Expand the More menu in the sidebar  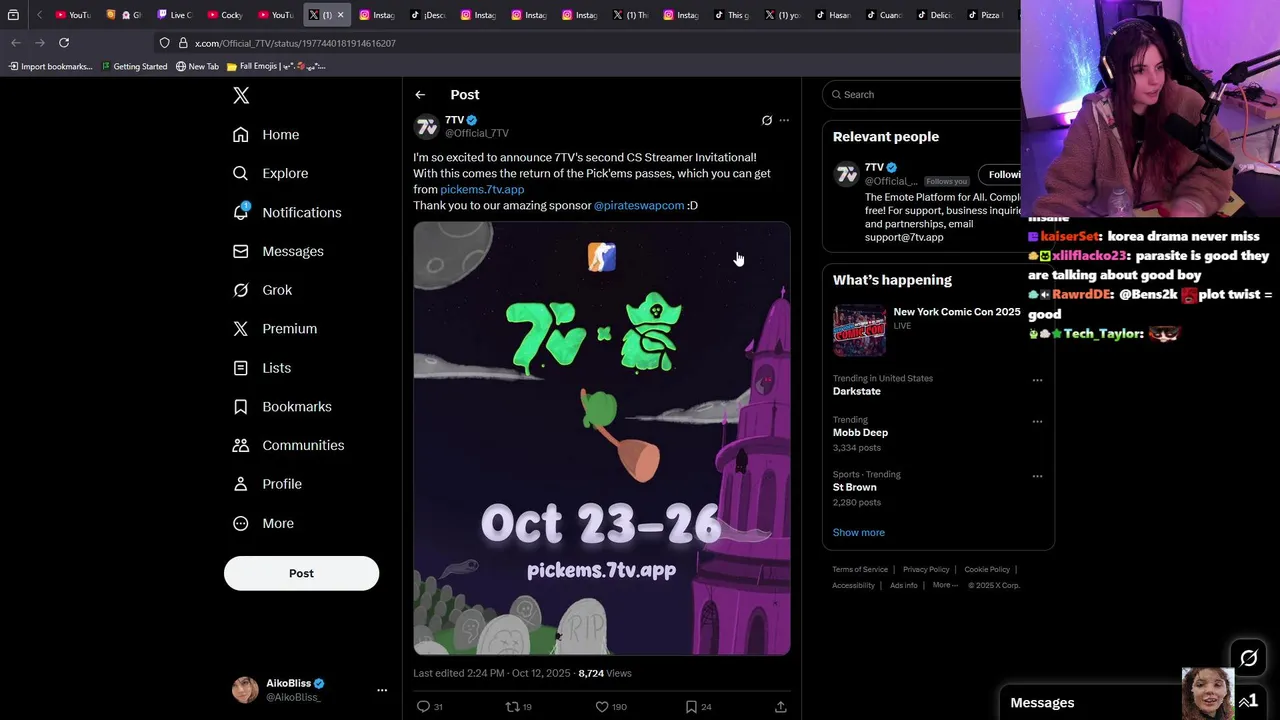(263, 523)
